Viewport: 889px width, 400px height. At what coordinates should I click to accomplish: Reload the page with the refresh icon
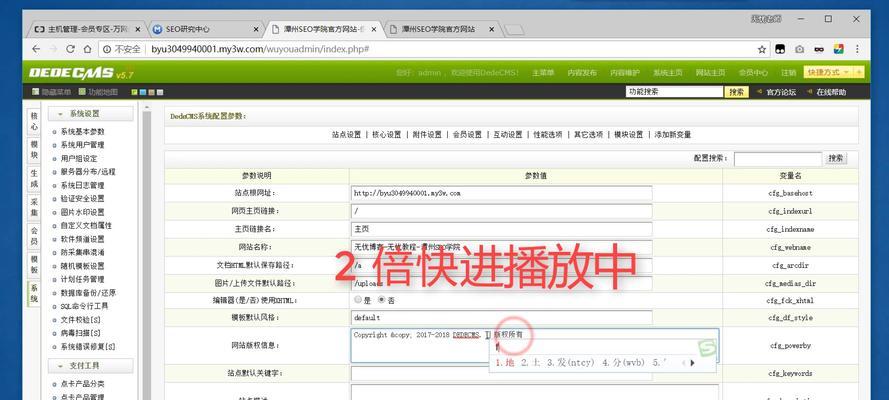tap(70, 49)
